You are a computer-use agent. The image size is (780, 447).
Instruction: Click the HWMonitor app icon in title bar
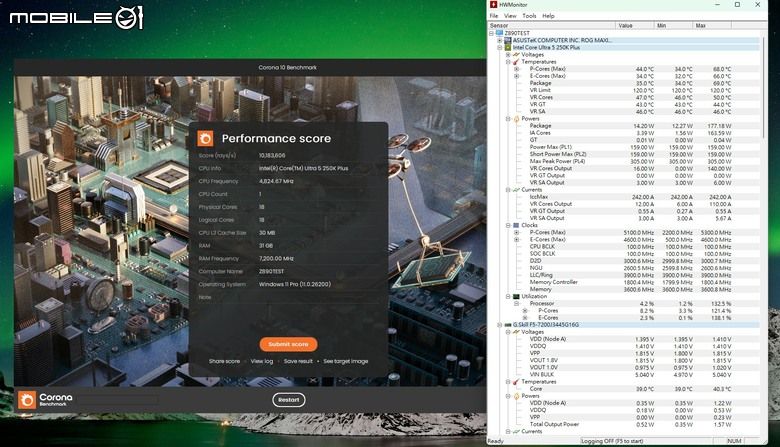pos(493,4)
